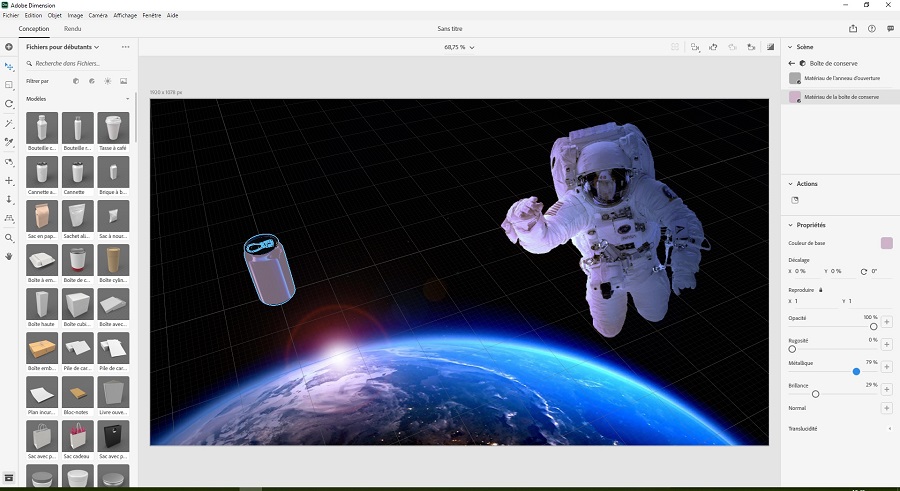This screenshot has height=491, width=900.
Task: Select the Dolly camera tool
Action: tap(9, 199)
